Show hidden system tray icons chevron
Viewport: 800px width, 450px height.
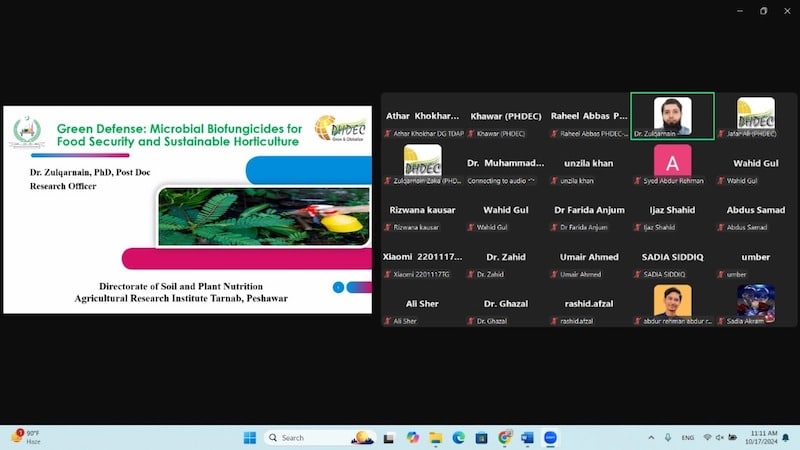pyautogui.click(x=650, y=438)
